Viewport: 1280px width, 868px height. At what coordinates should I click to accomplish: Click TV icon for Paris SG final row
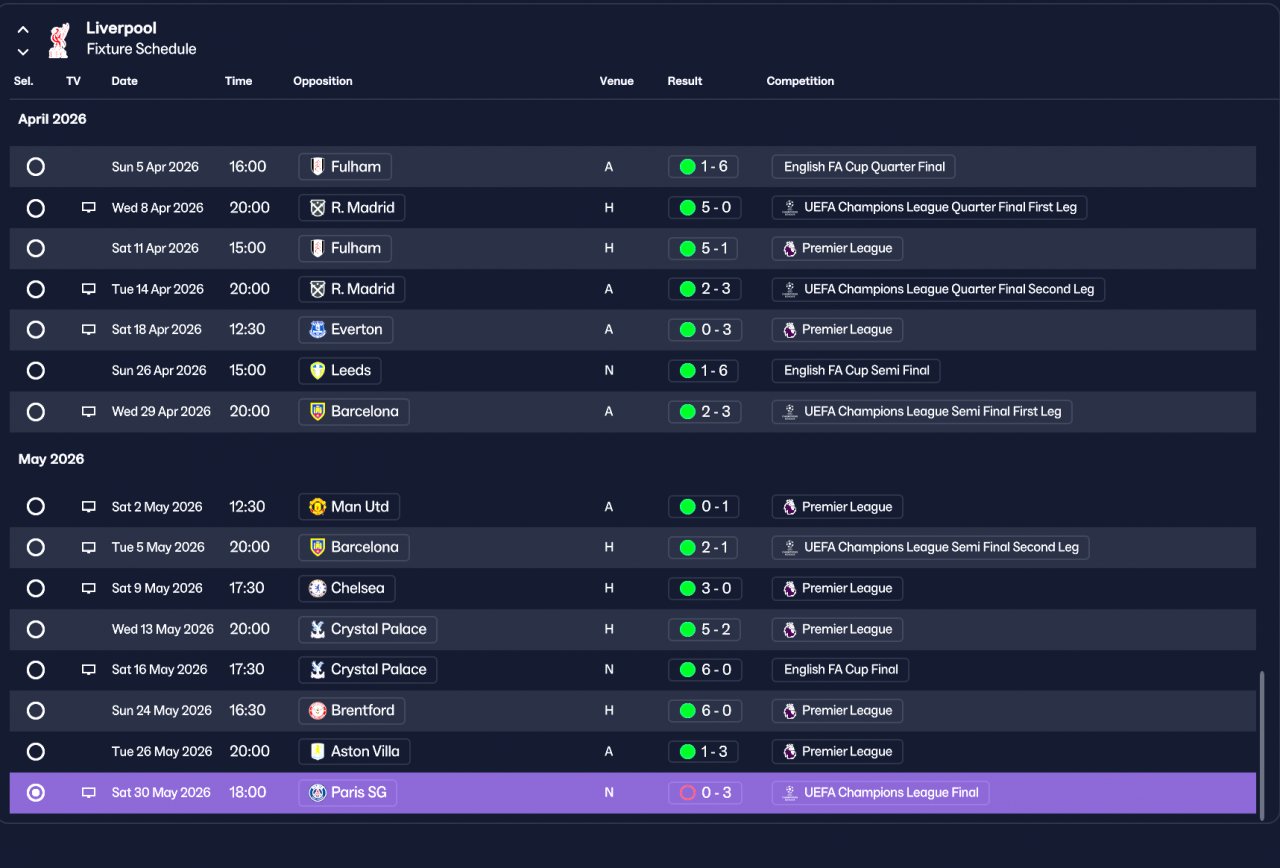89,792
